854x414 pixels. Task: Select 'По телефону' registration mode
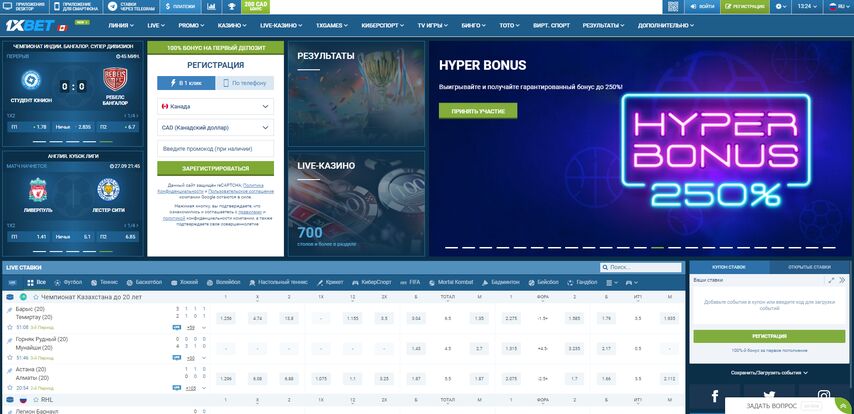[245, 83]
